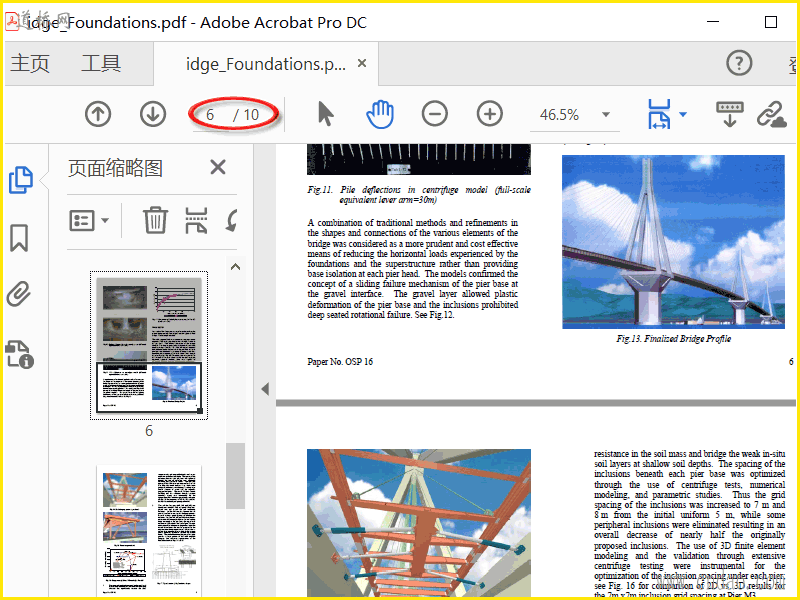This screenshot has height=600, width=800.
Task: Click the caption 'Fig.13. Finalized Bridge Profile'
Action: pyautogui.click(x=673, y=339)
